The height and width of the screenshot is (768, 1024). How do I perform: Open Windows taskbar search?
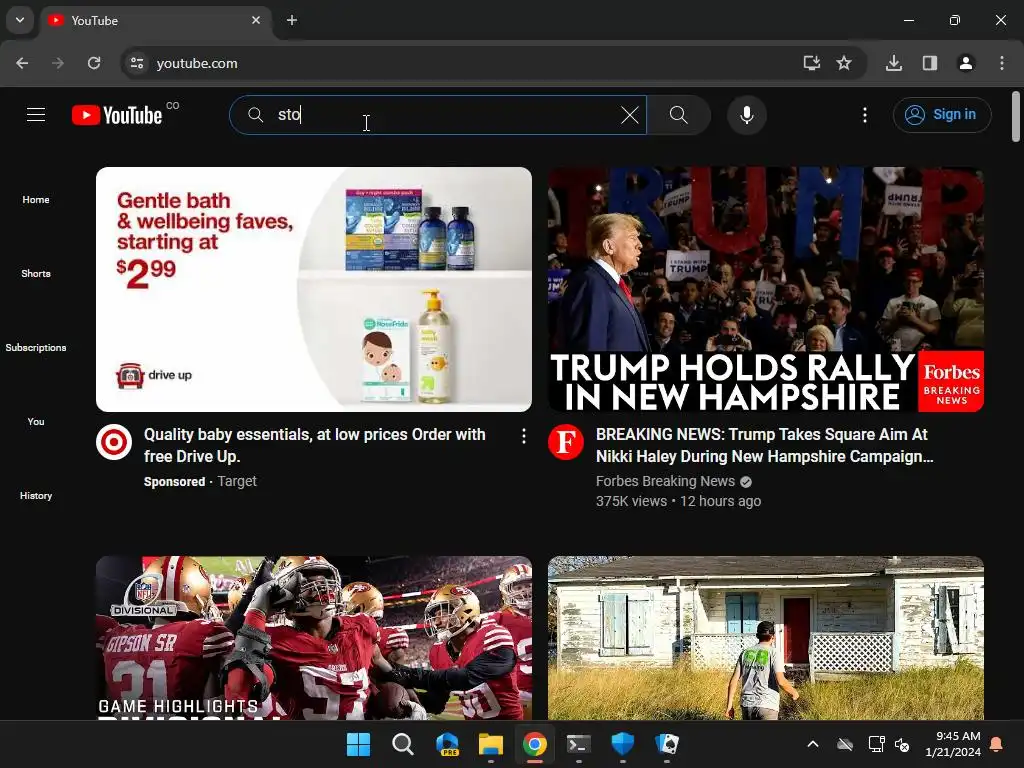402,744
